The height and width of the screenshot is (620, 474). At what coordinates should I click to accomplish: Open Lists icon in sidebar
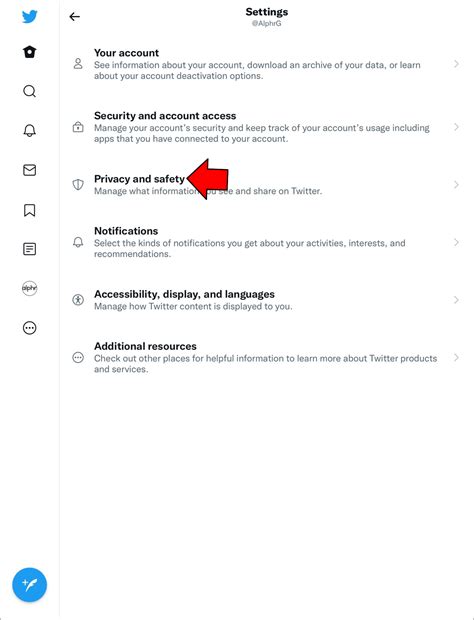point(30,249)
